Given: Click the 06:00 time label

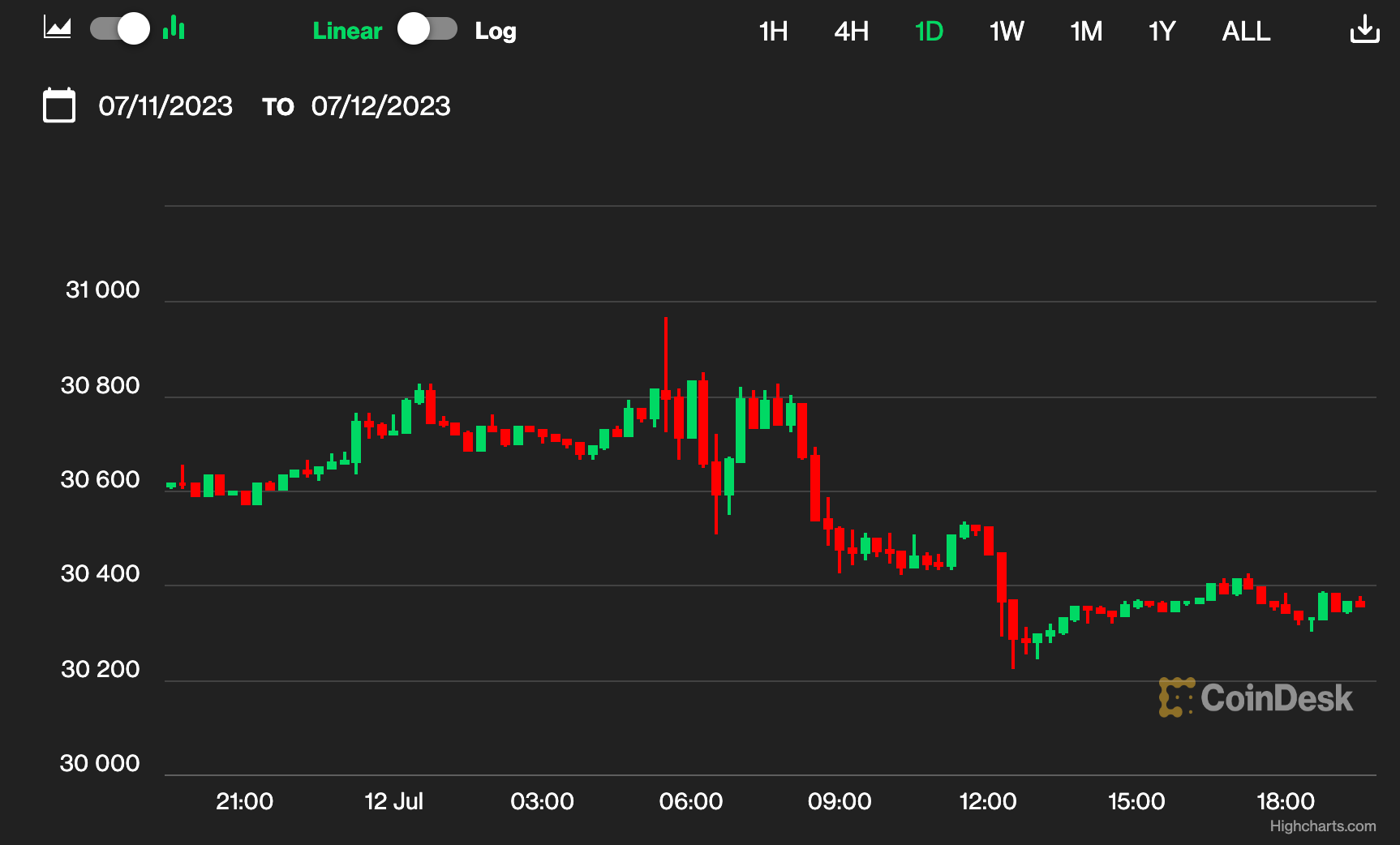Looking at the screenshot, I should click(691, 801).
